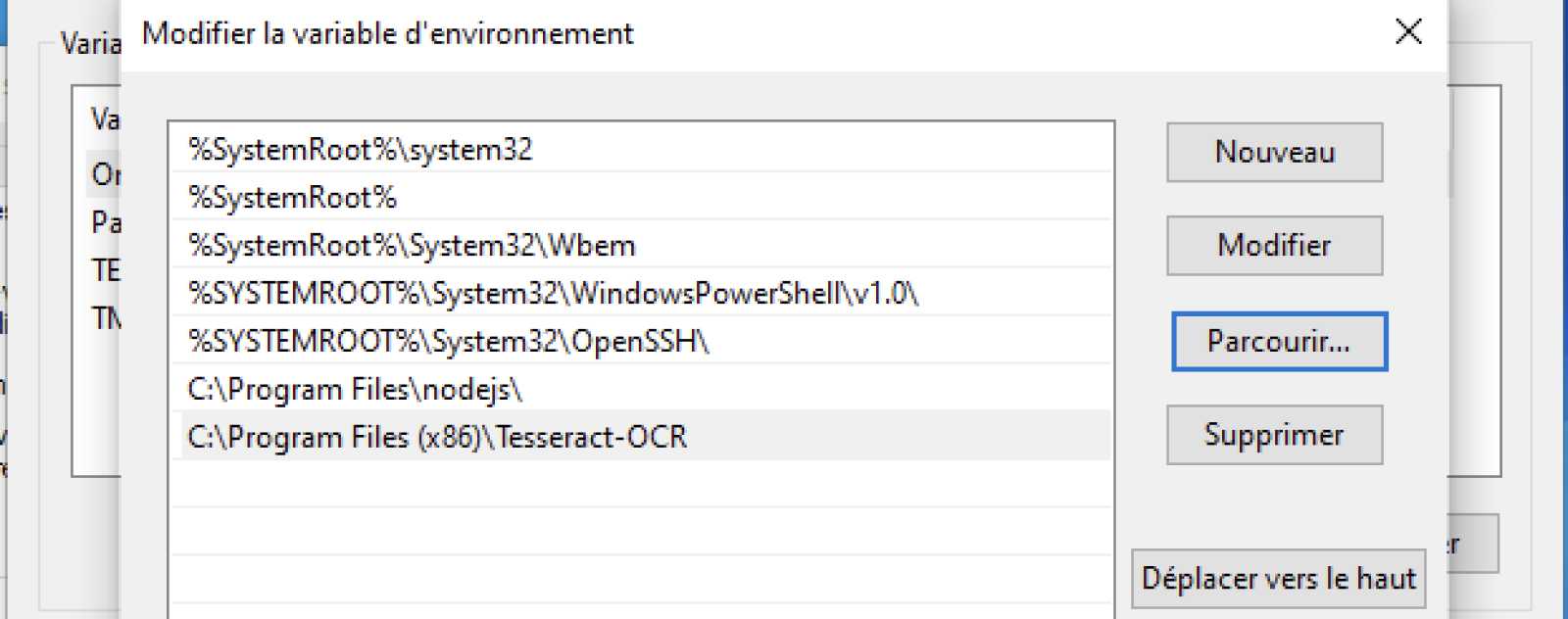The height and width of the screenshot is (619, 1568).
Task: Select the plain %SystemRoot% entry
Action: (642, 197)
